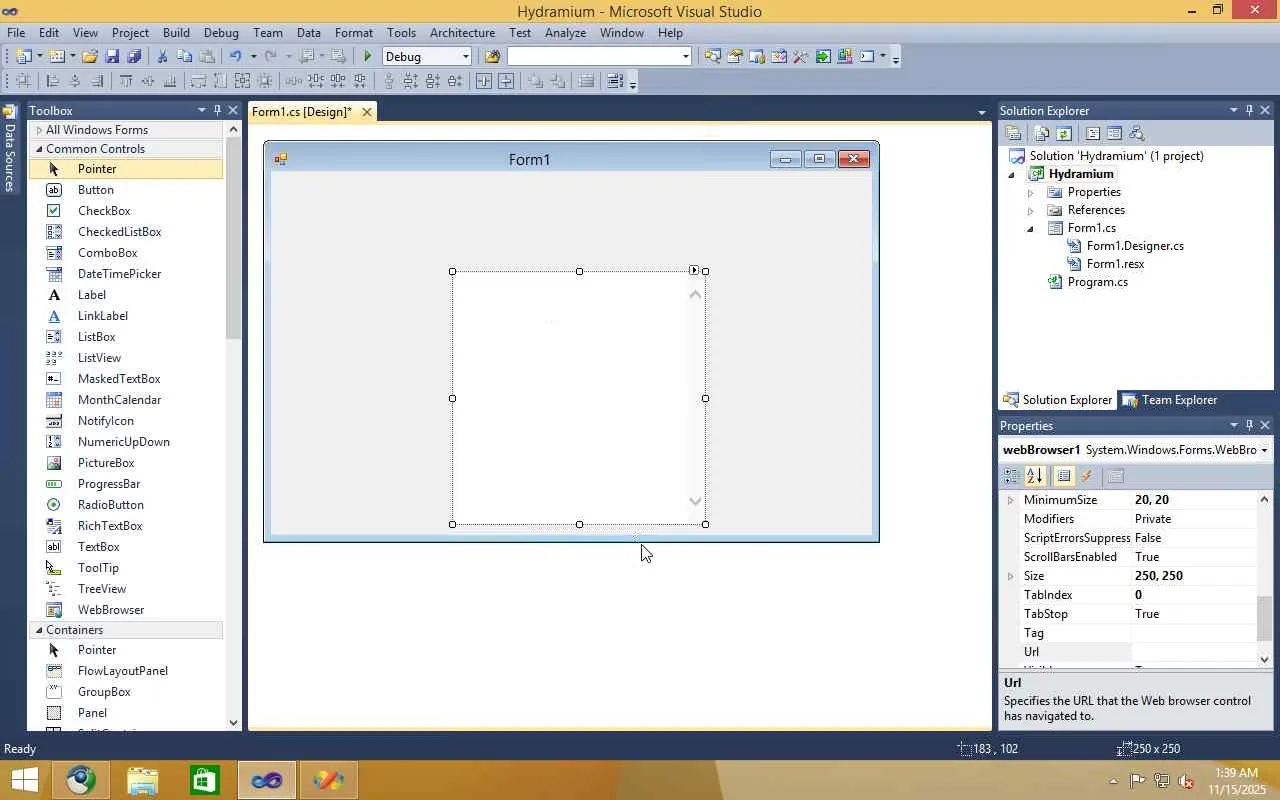Switch to the Team Explorer tab

(1169, 400)
